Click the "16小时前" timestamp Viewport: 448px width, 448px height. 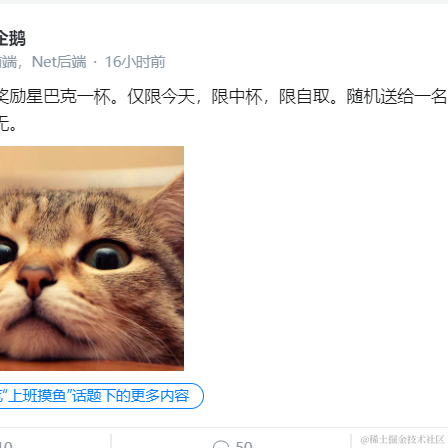point(135,62)
